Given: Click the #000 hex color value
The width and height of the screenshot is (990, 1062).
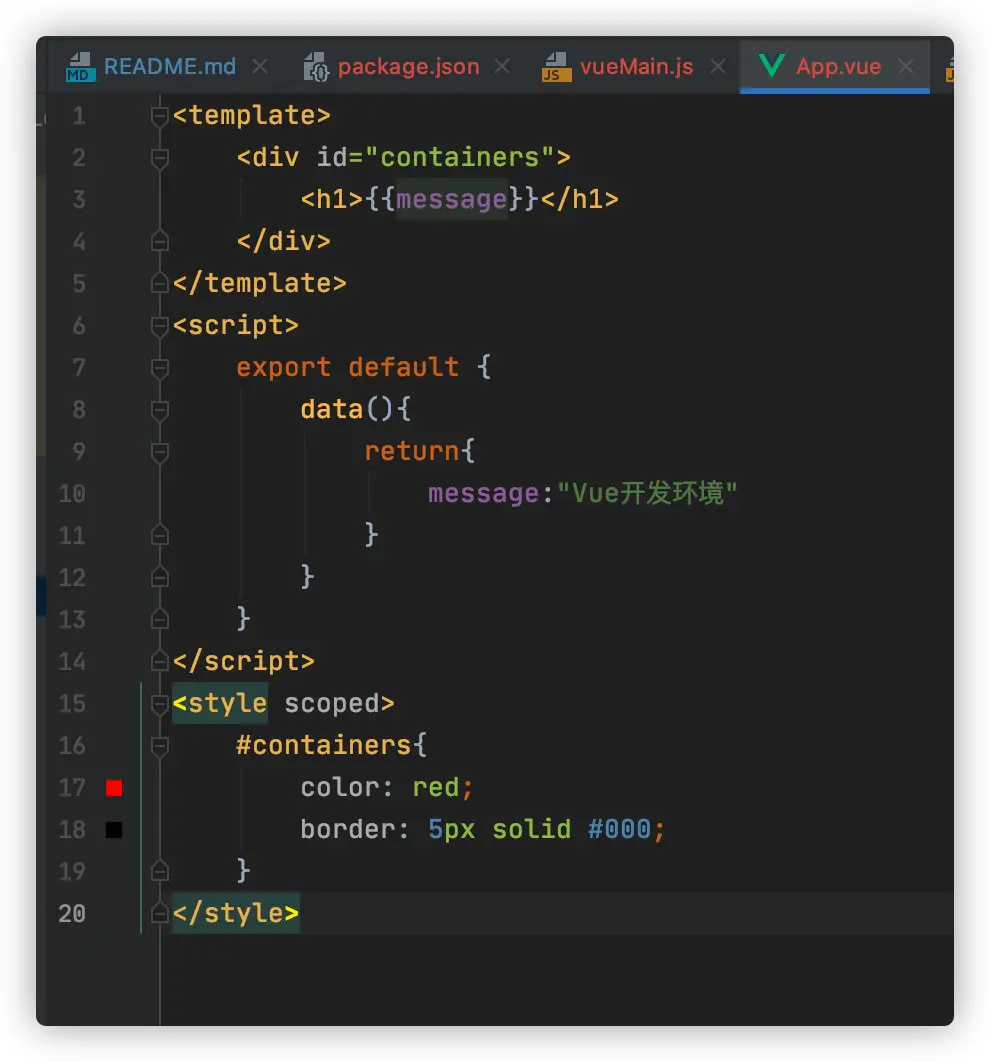Looking at the screenshot, I should click(620, 830).
